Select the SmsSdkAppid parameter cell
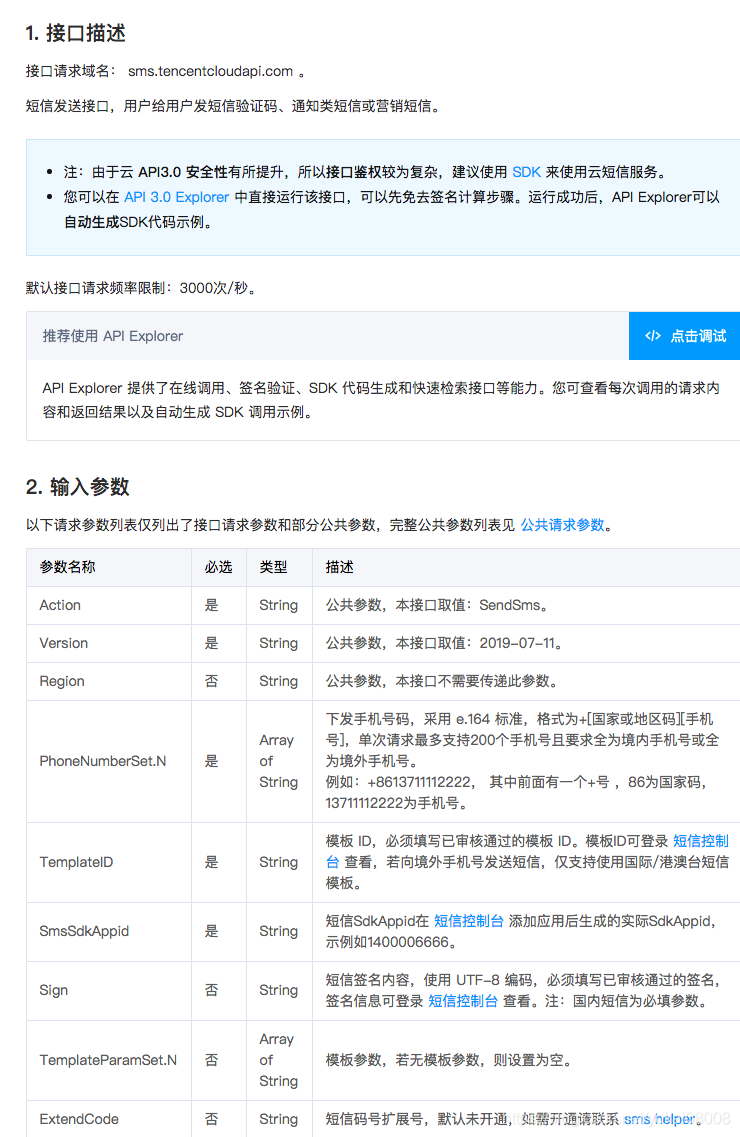 pyautogui.click(x=109, y=931)
